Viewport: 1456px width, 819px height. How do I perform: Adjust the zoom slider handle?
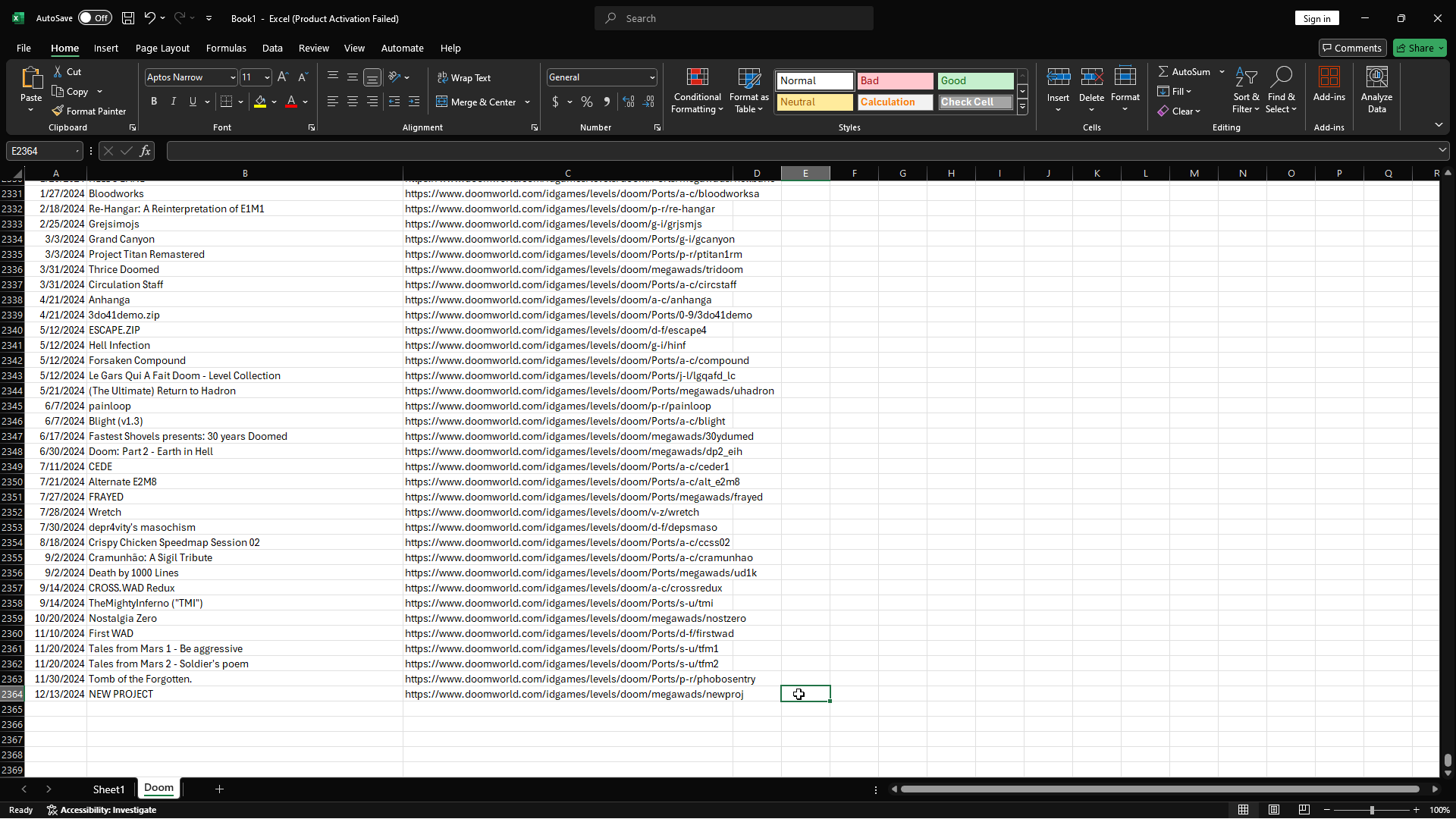tap(1371, 810)
